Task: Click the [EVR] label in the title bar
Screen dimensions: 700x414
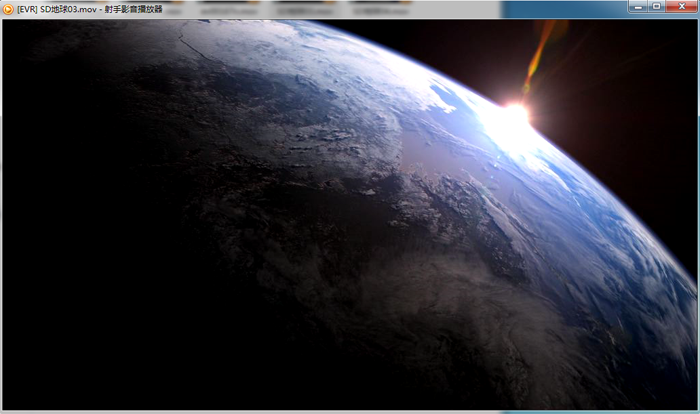Action: tap(27, 9)
